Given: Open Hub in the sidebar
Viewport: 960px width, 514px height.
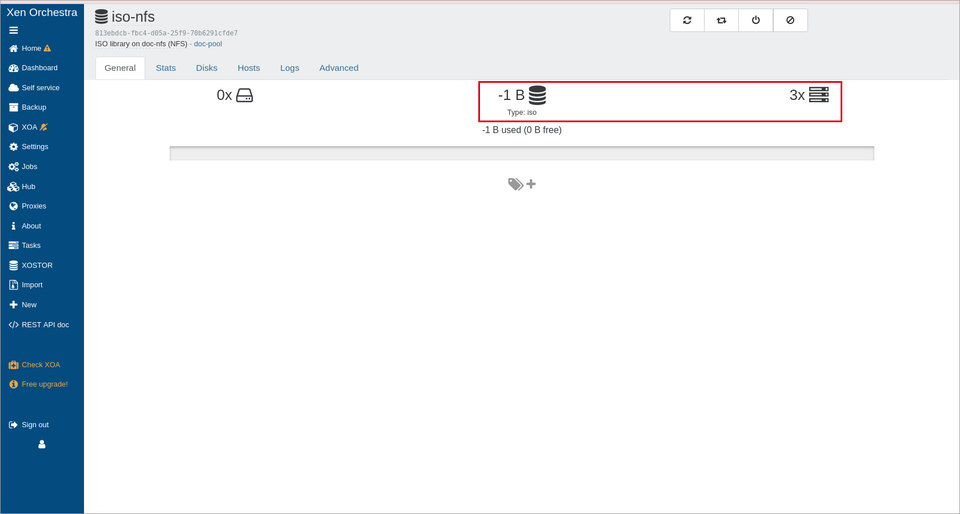Looking at the screenshot, I should pyautogui.click(x=22, y=187).
